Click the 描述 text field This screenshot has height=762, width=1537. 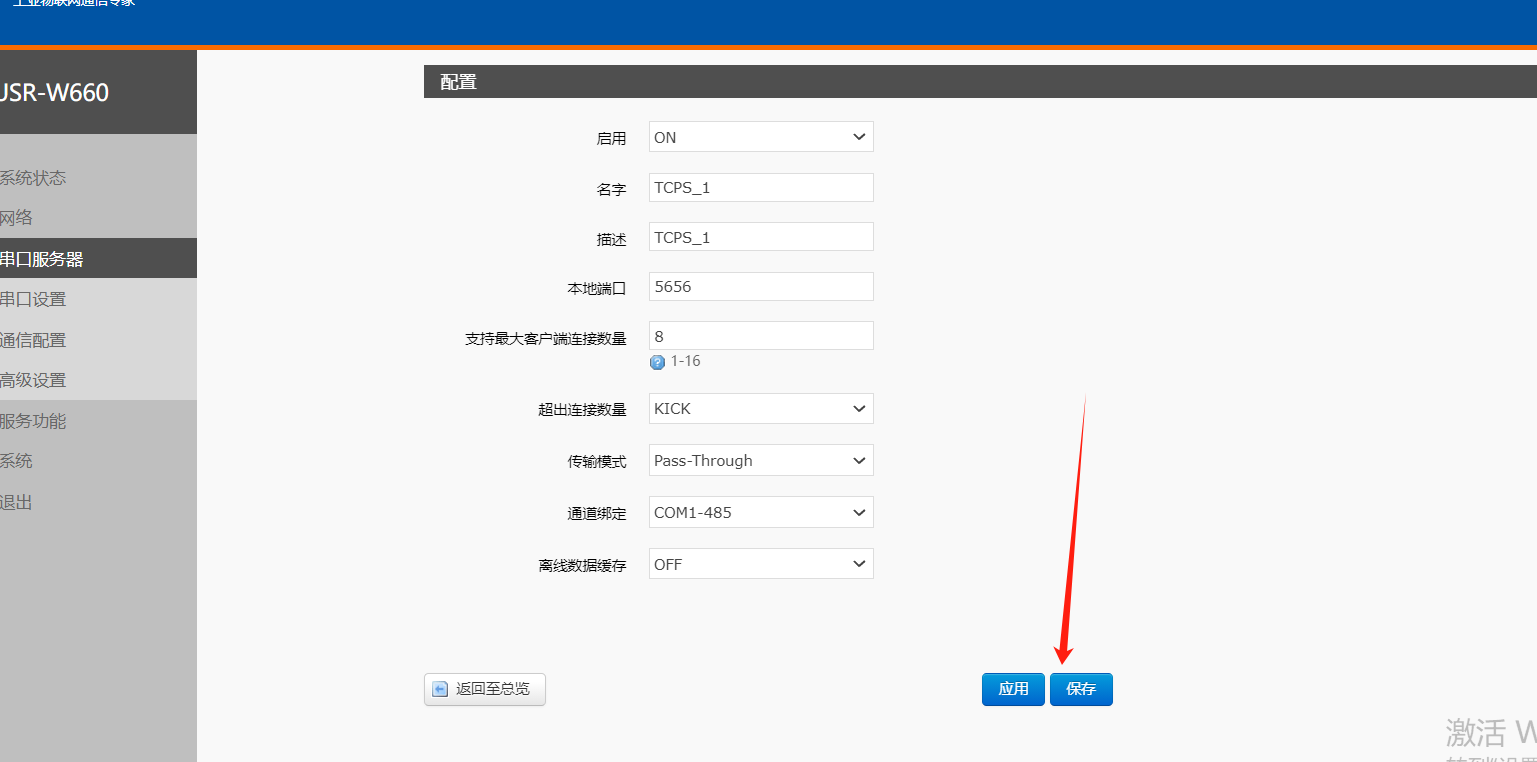coord(760,237)
